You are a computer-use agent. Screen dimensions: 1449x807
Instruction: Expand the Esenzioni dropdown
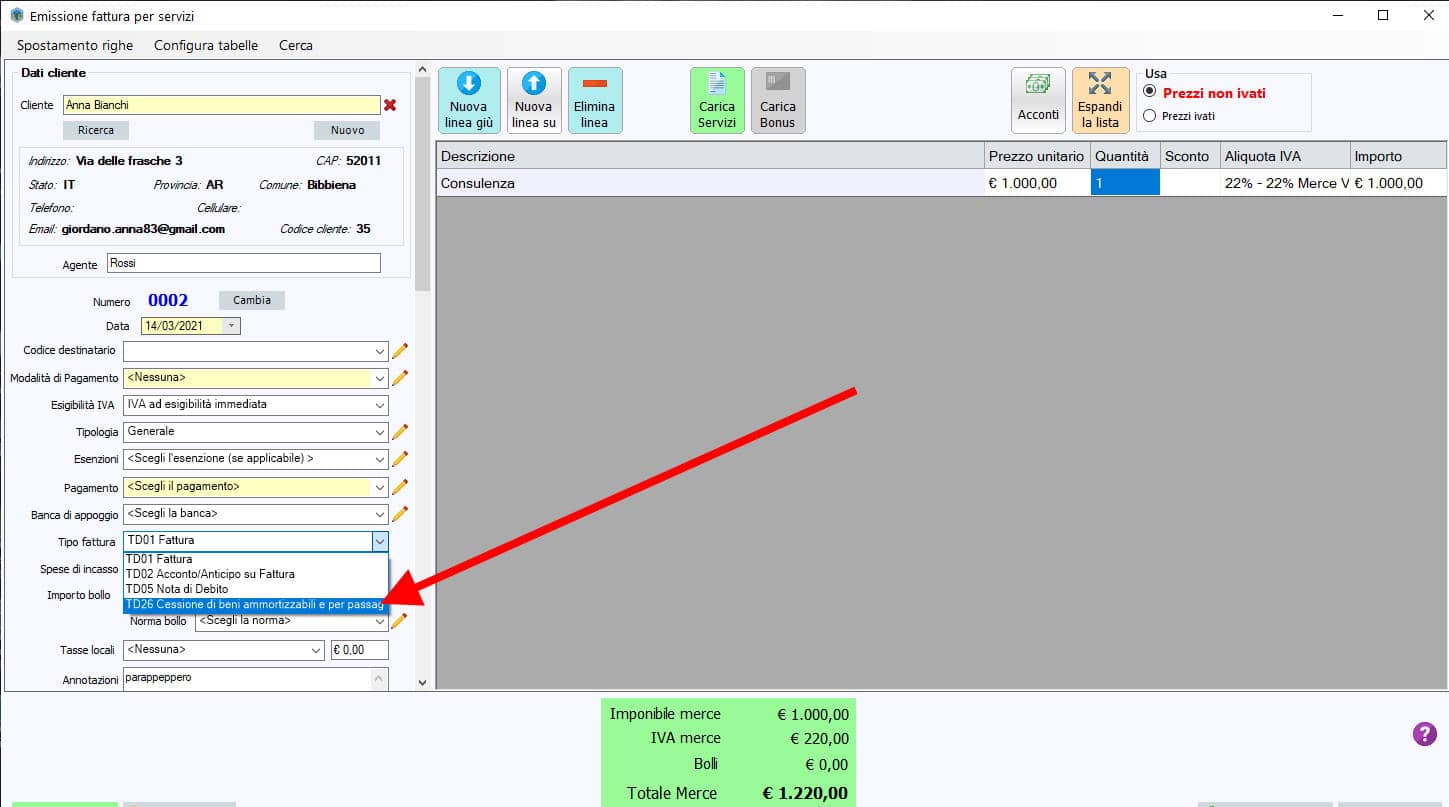click(380, 459)
